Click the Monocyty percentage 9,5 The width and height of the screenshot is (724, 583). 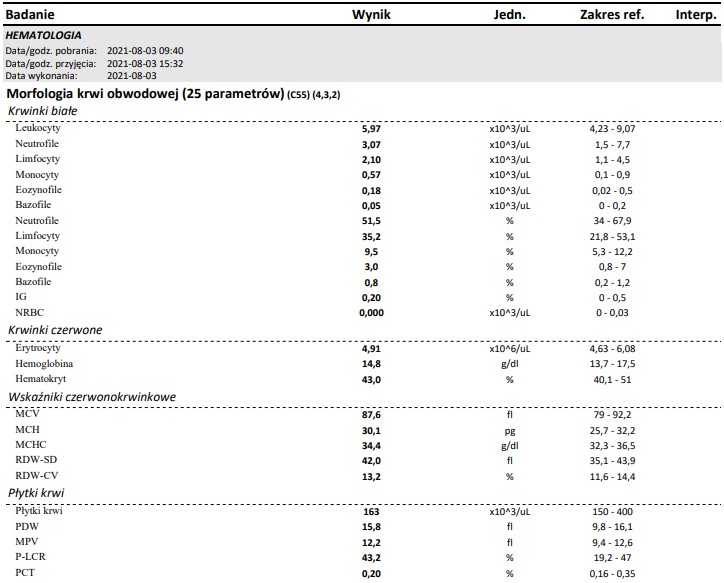click(371, 252)
